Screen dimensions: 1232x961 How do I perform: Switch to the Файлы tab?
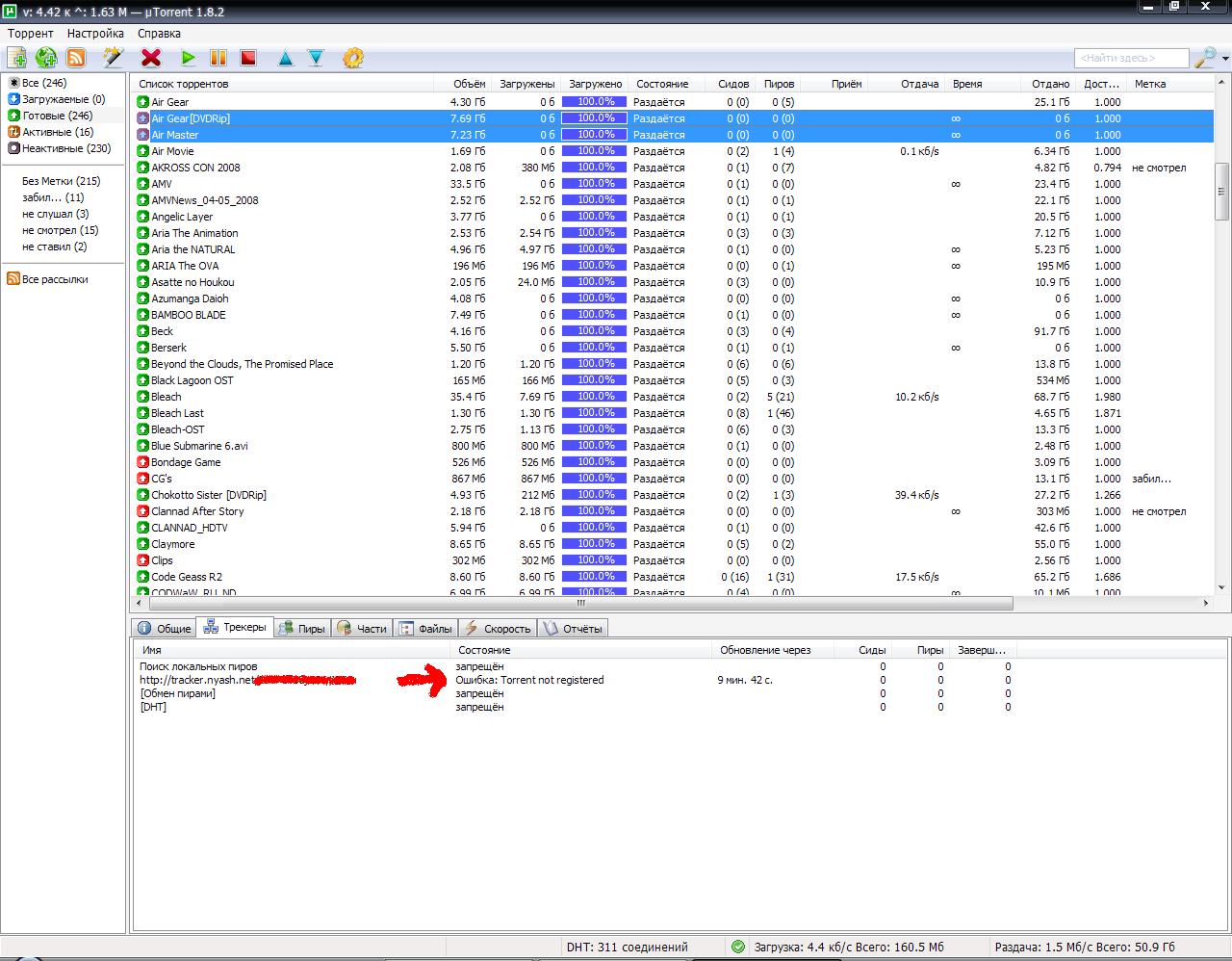[x=425, y=629]
